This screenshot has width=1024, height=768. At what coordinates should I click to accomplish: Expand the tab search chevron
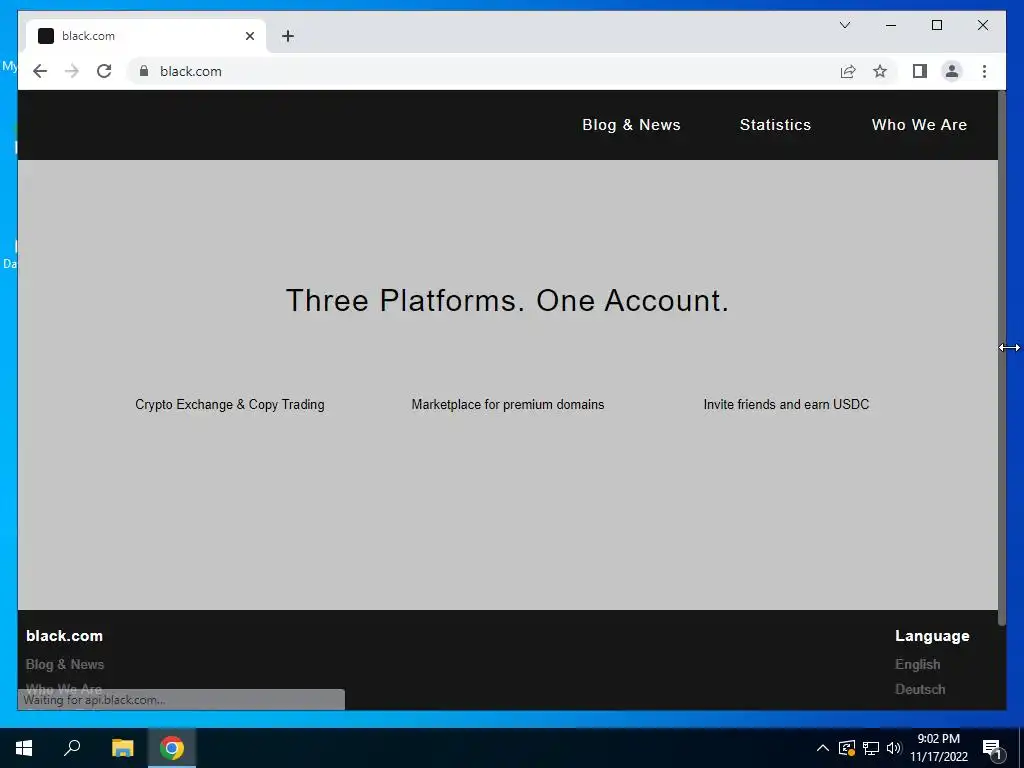pyautogui.click(x=844, y=25)
